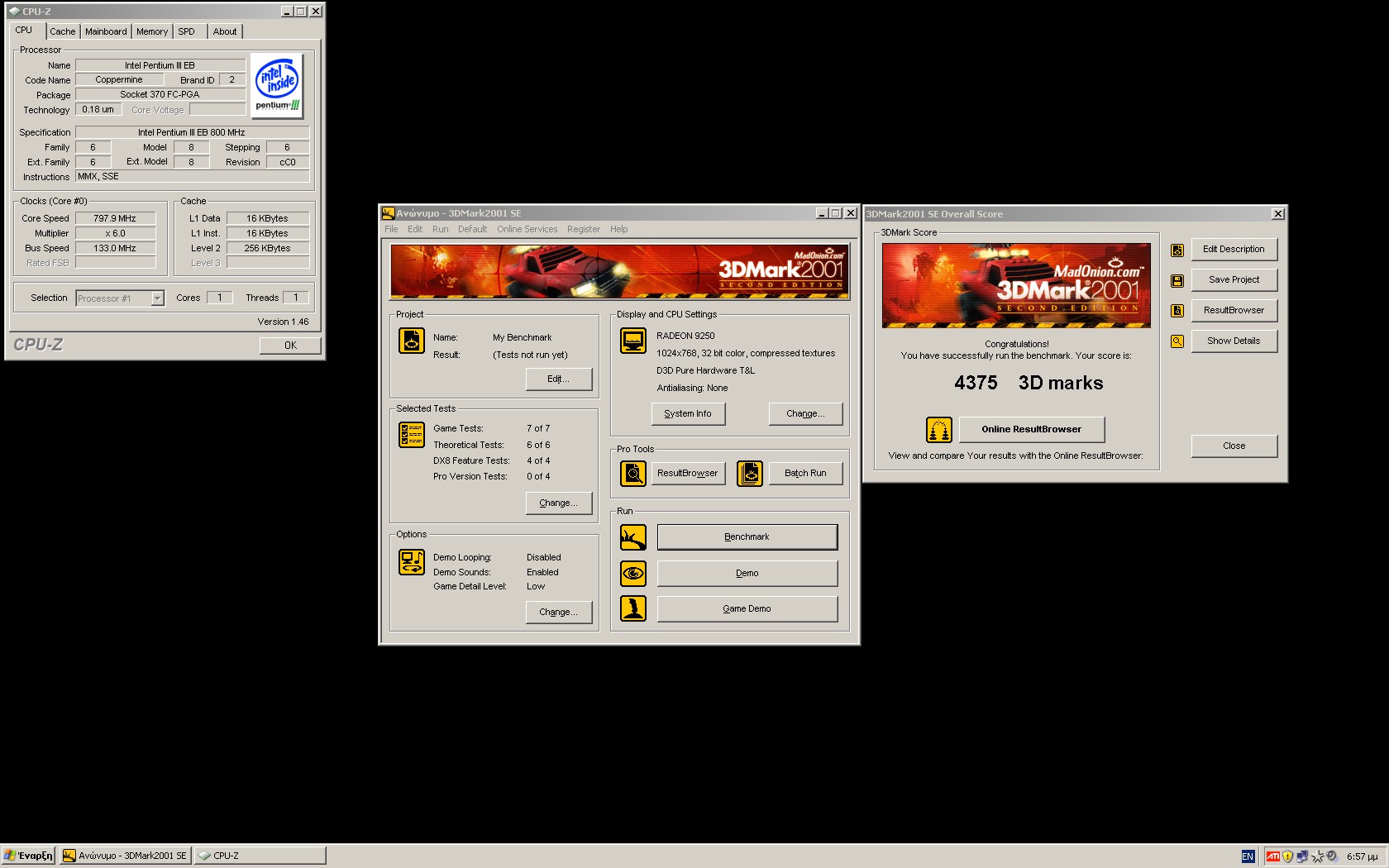
Task: Switch to the Cache tab in CPU-Z
Action: pos(63,31)
